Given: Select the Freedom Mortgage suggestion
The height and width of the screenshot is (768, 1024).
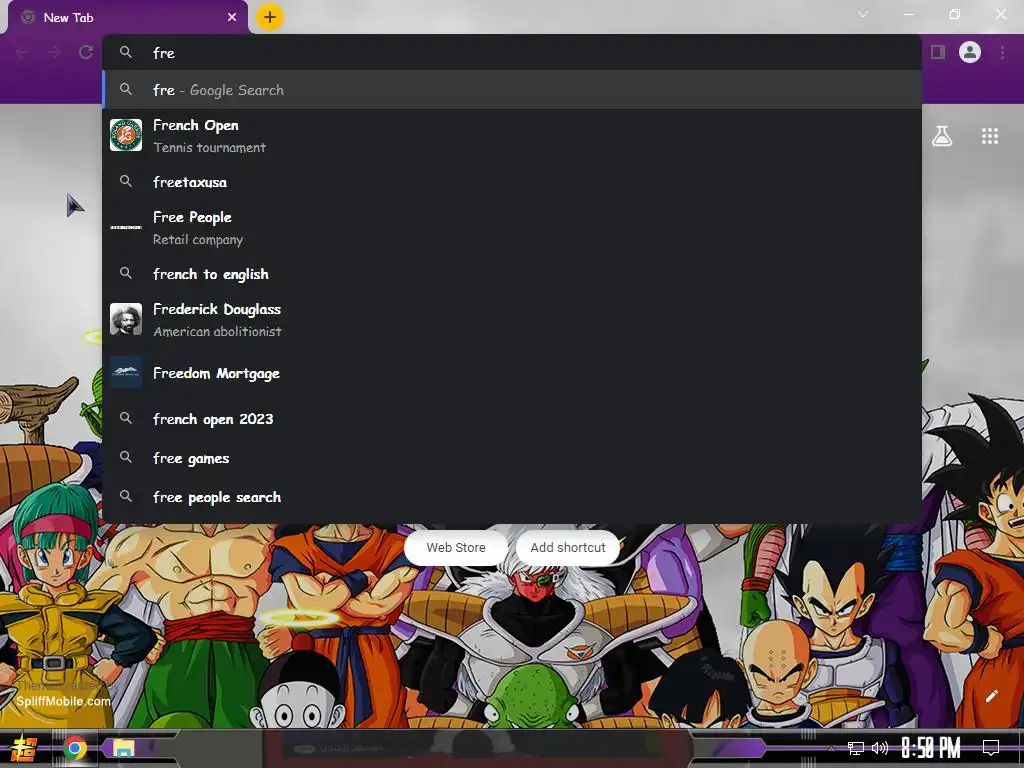Looking at the screenshot, I should click(x=512, y=373).
